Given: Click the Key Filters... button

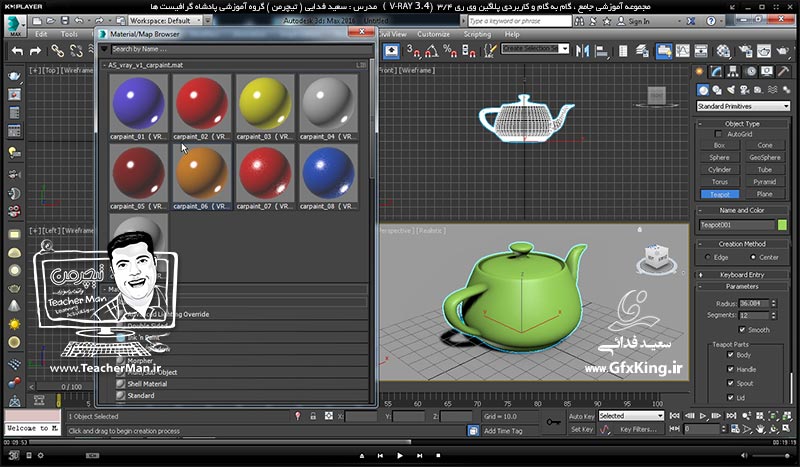Looking at the screenshot, I should (639, 429).
